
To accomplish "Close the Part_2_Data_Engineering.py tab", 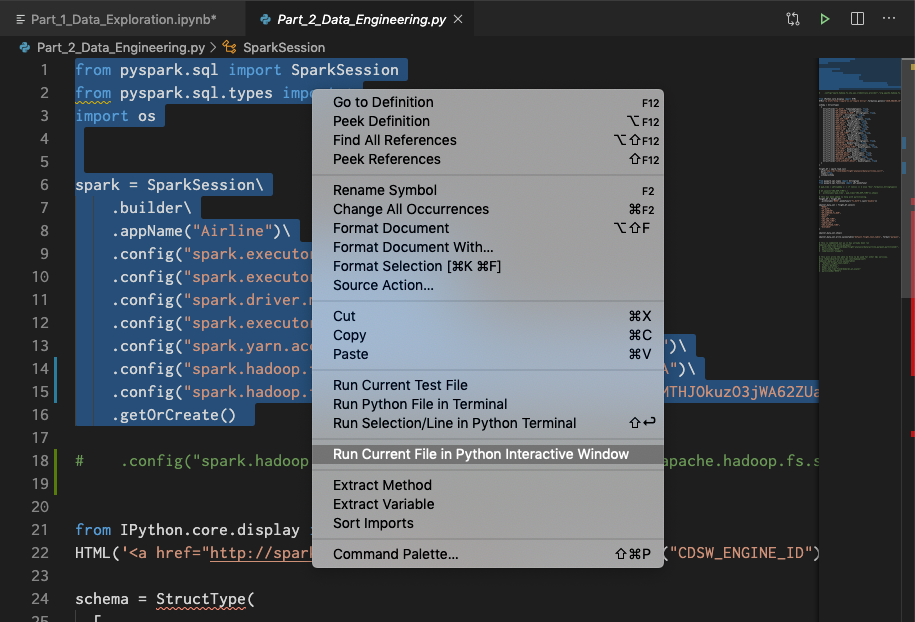I will pyautogui.click(x=458, y=19).
